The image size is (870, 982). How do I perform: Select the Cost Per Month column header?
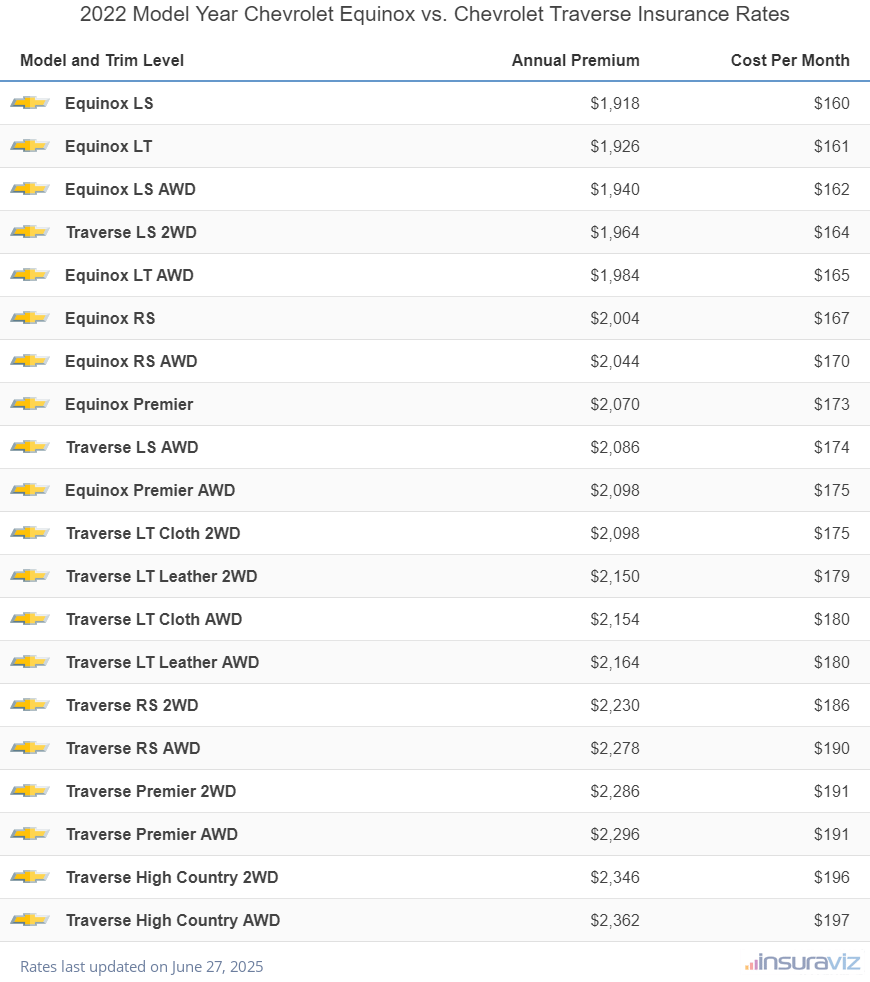pos(790,60)
